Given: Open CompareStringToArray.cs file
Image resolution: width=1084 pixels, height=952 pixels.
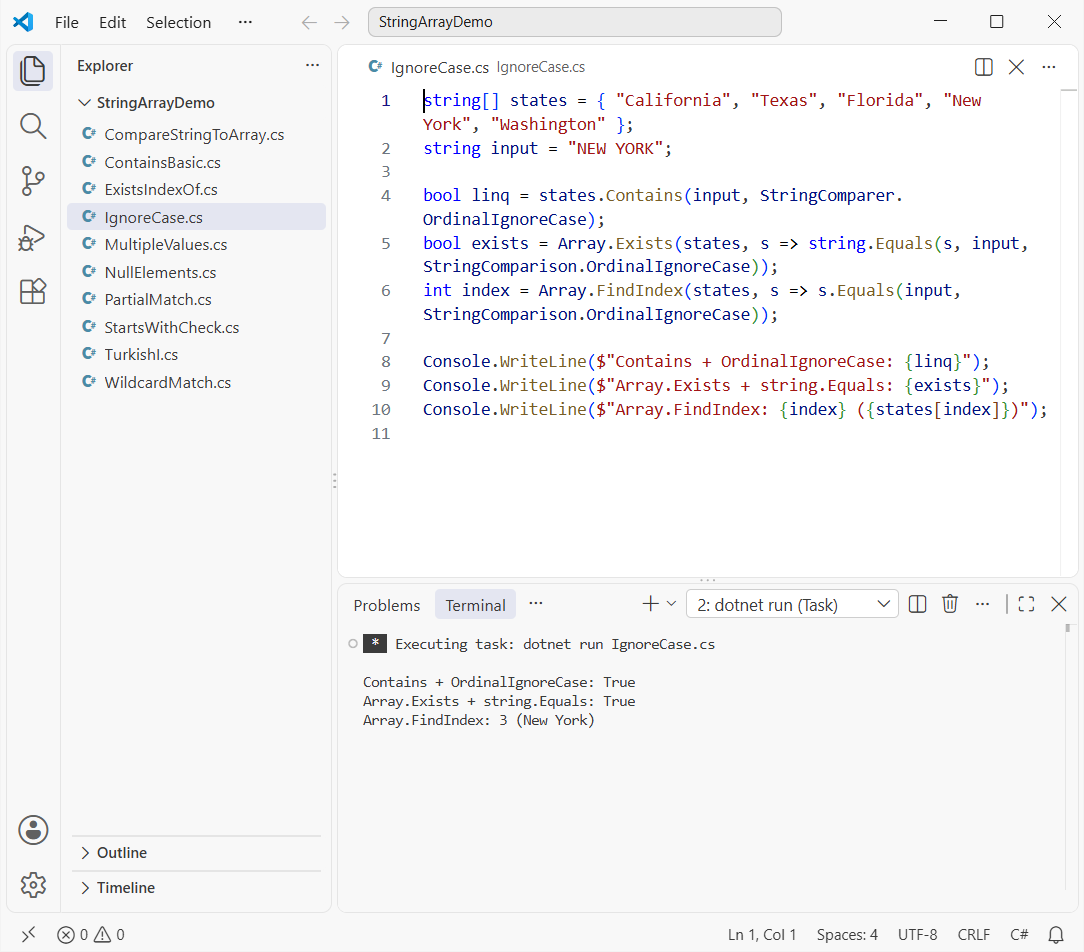Looking at the screenshot, I should 196,134.
